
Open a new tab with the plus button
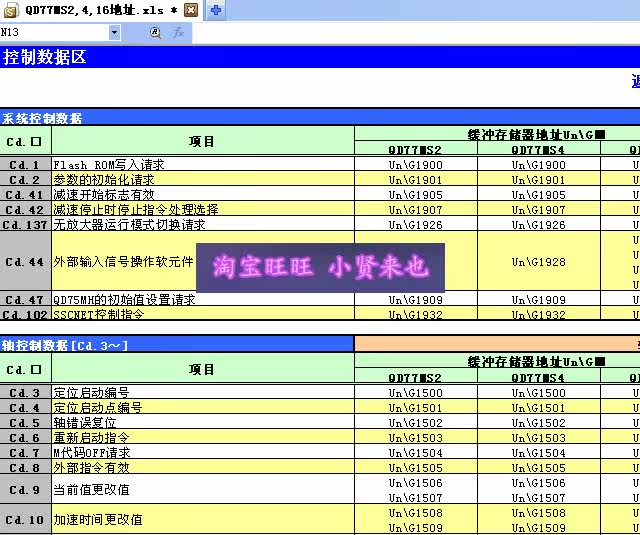coord(216,10)
